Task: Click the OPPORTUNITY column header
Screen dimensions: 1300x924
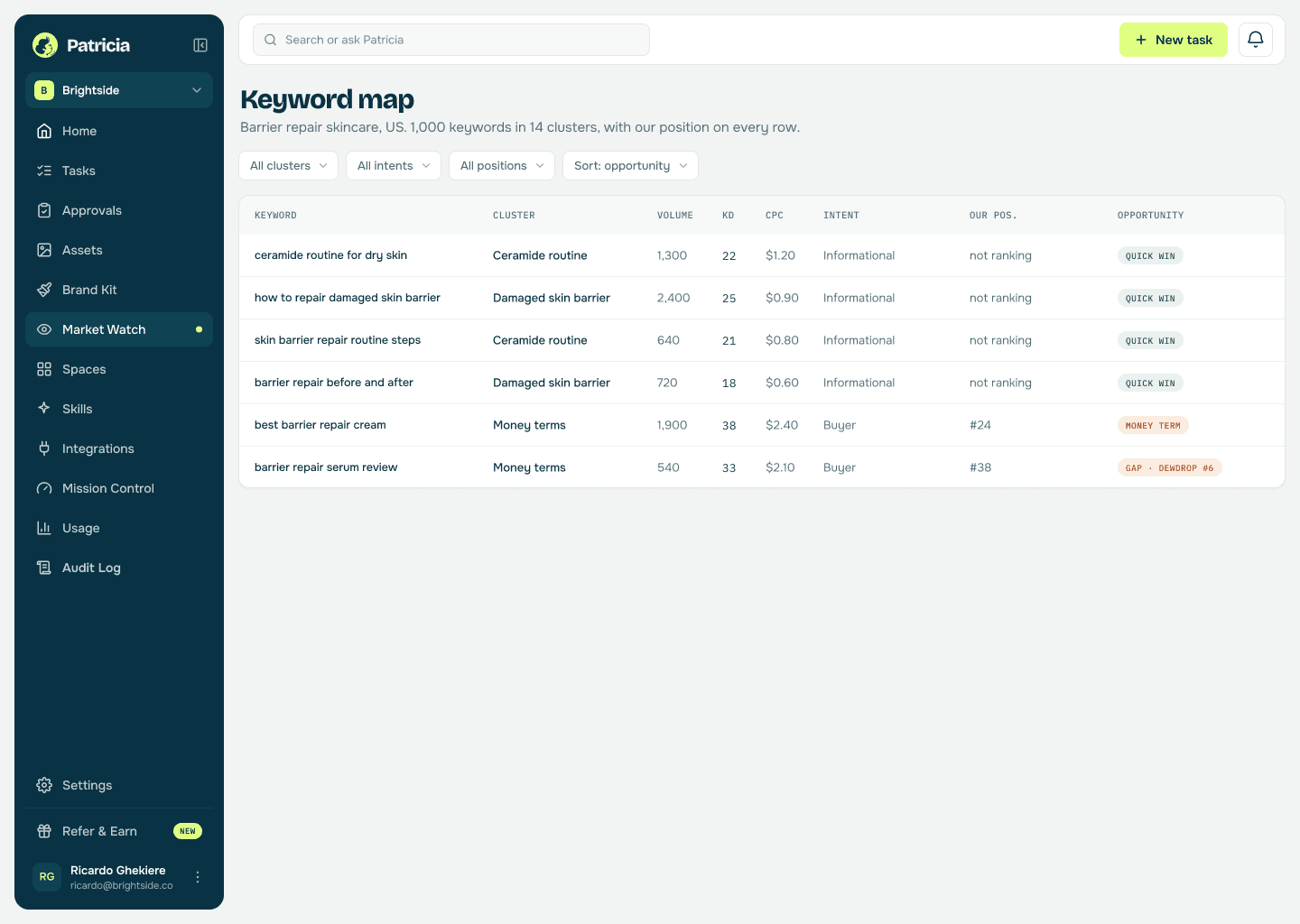Action: pyautogui.click(x=1150, y=216)
